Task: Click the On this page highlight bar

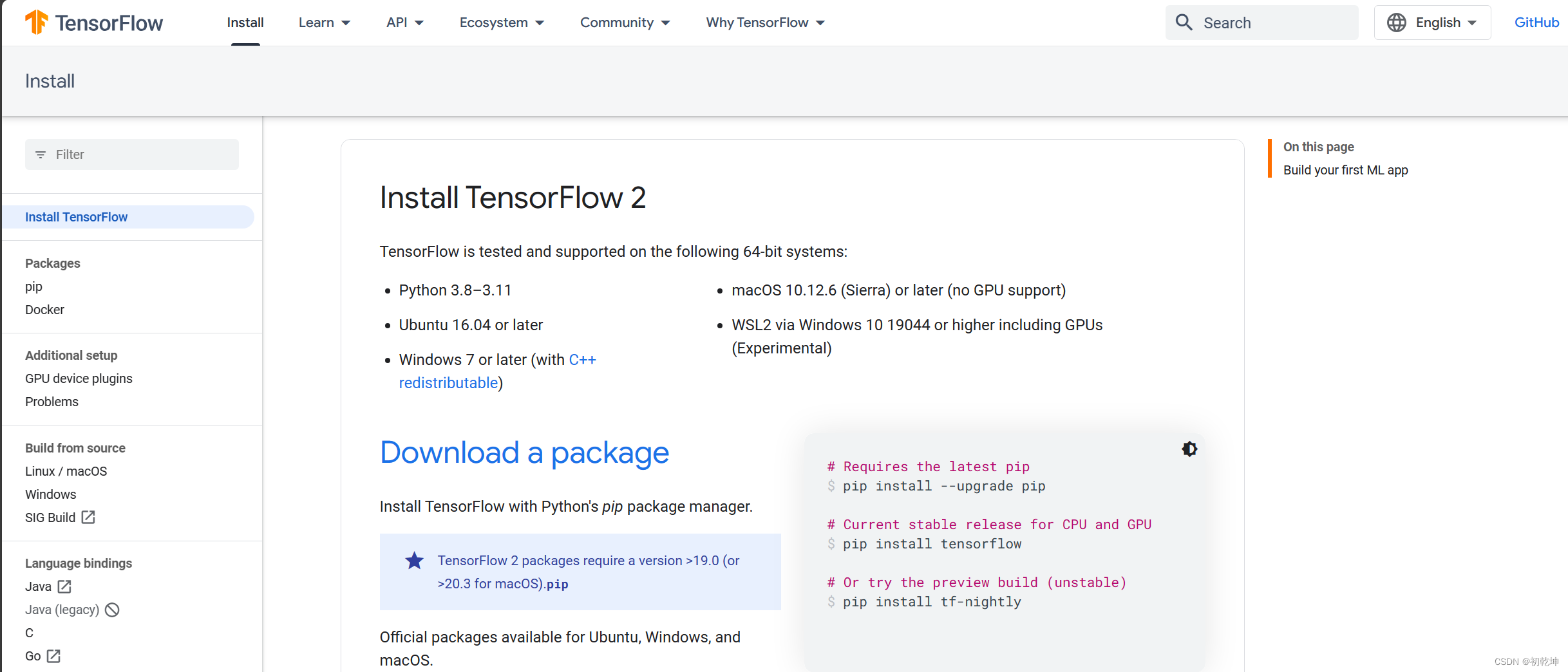Action: [1269, 158]
